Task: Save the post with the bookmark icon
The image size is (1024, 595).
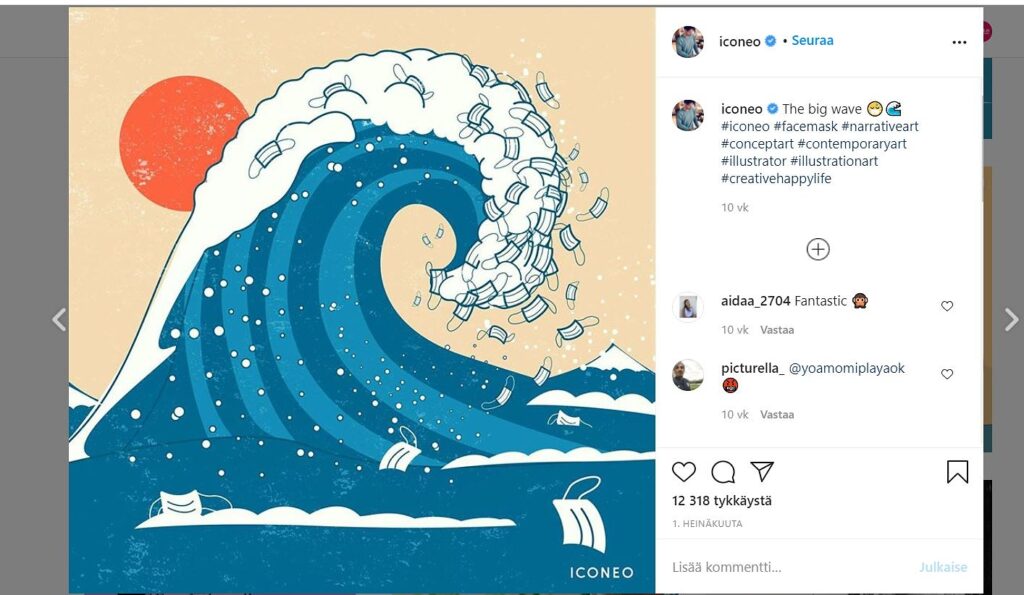Action: coord(957,472)
